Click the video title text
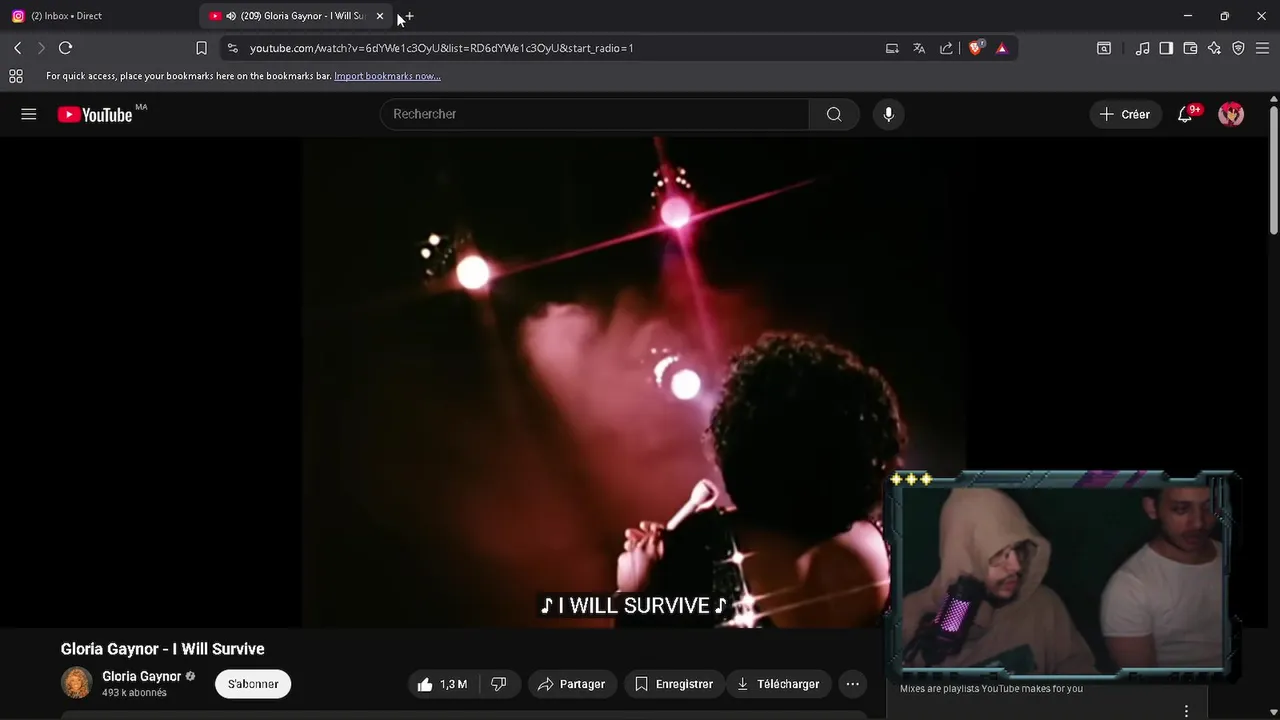This screenshot has width=1280, height=720. pos(163,649)
